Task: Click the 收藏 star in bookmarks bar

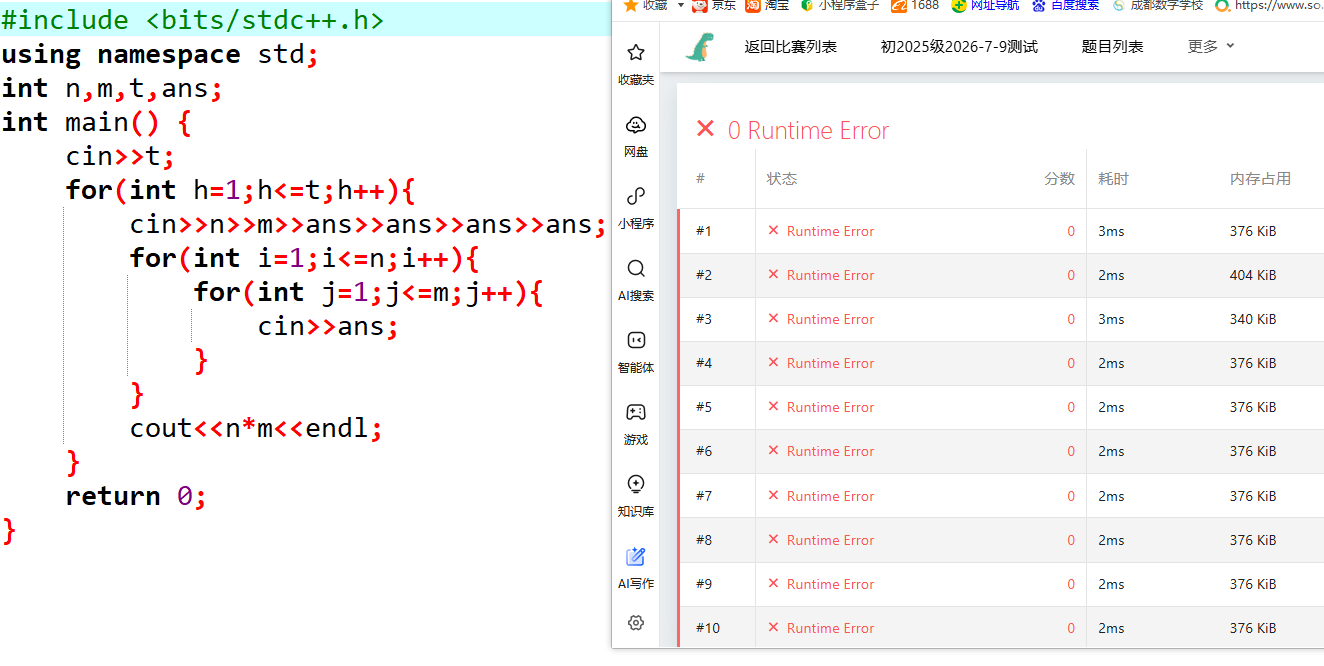Action: tap(630, 5)
